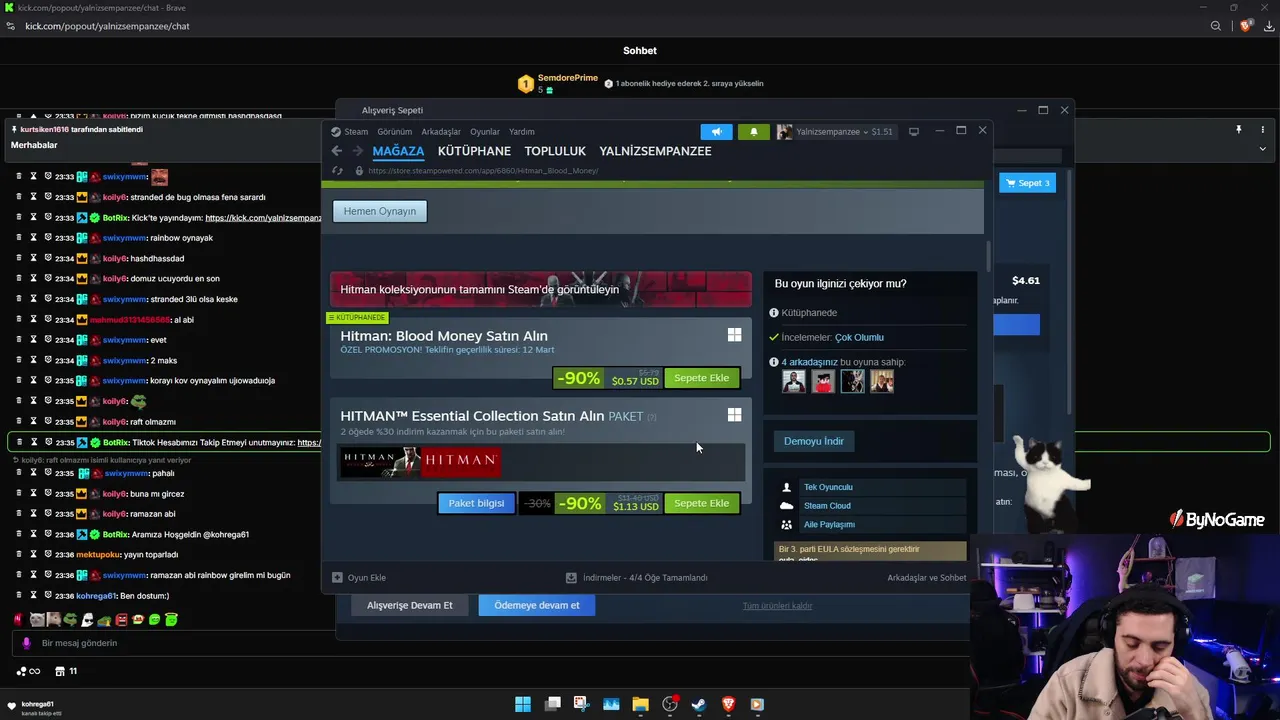Screen dimensions: 1280x720
Task: Switch Steam to Big Picture mode icon
Action: pyautogui.click(x=913, y=131)
